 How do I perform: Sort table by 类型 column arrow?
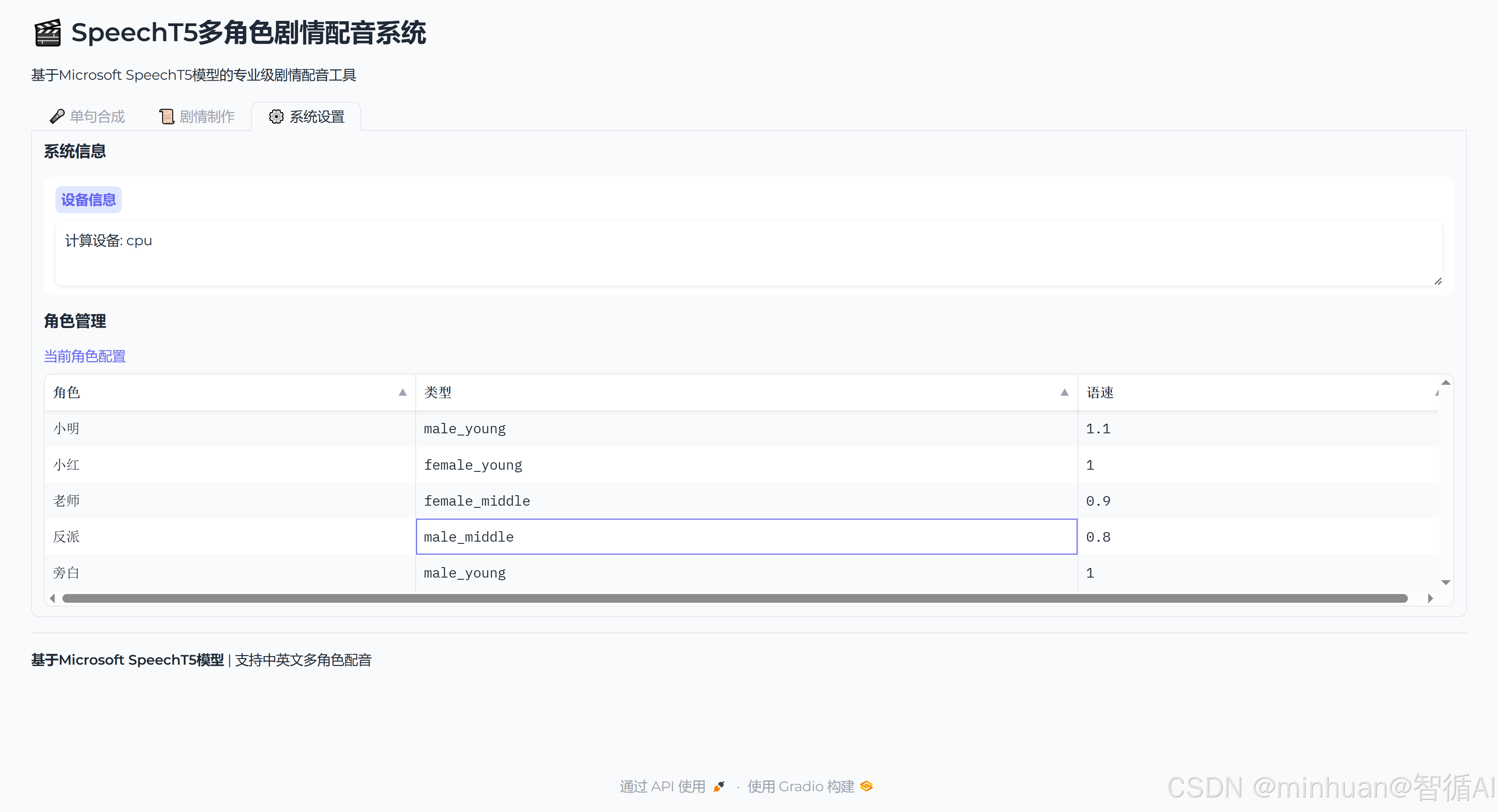[x=1064, y=392]
